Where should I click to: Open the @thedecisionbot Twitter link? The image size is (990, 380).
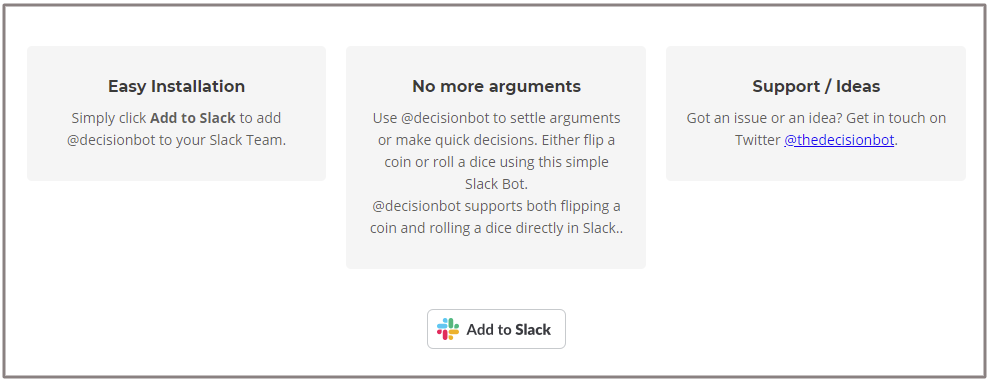(x=839, y=140)
